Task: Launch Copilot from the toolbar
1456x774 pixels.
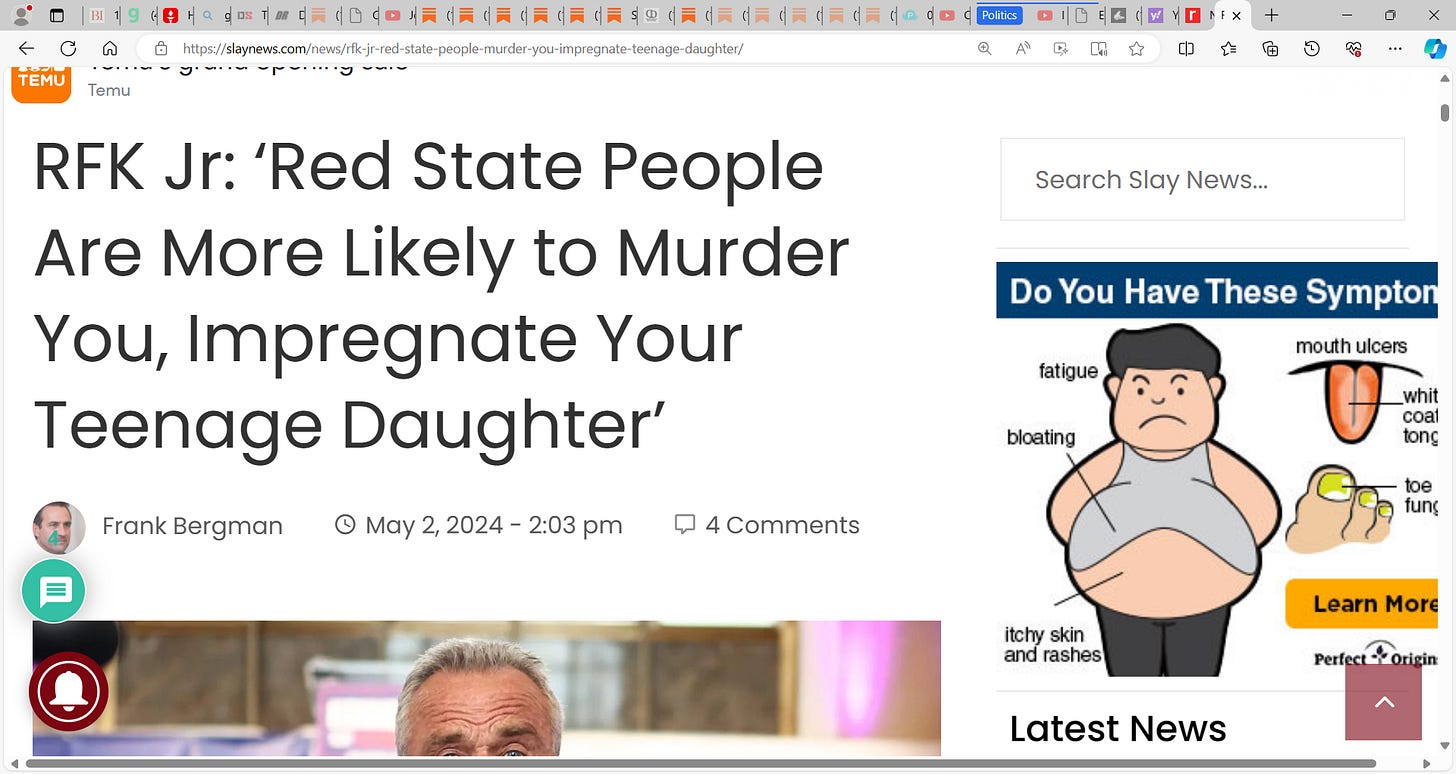Action: [1435, 48]
